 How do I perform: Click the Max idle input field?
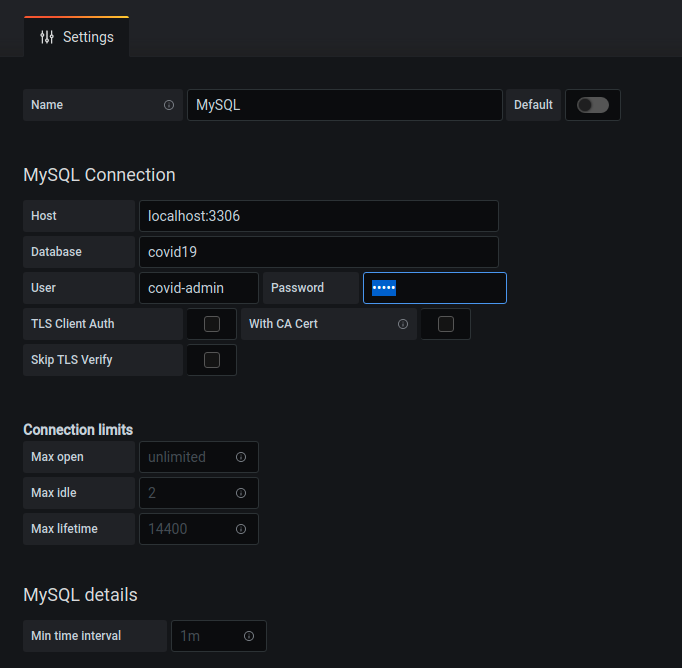185,493
